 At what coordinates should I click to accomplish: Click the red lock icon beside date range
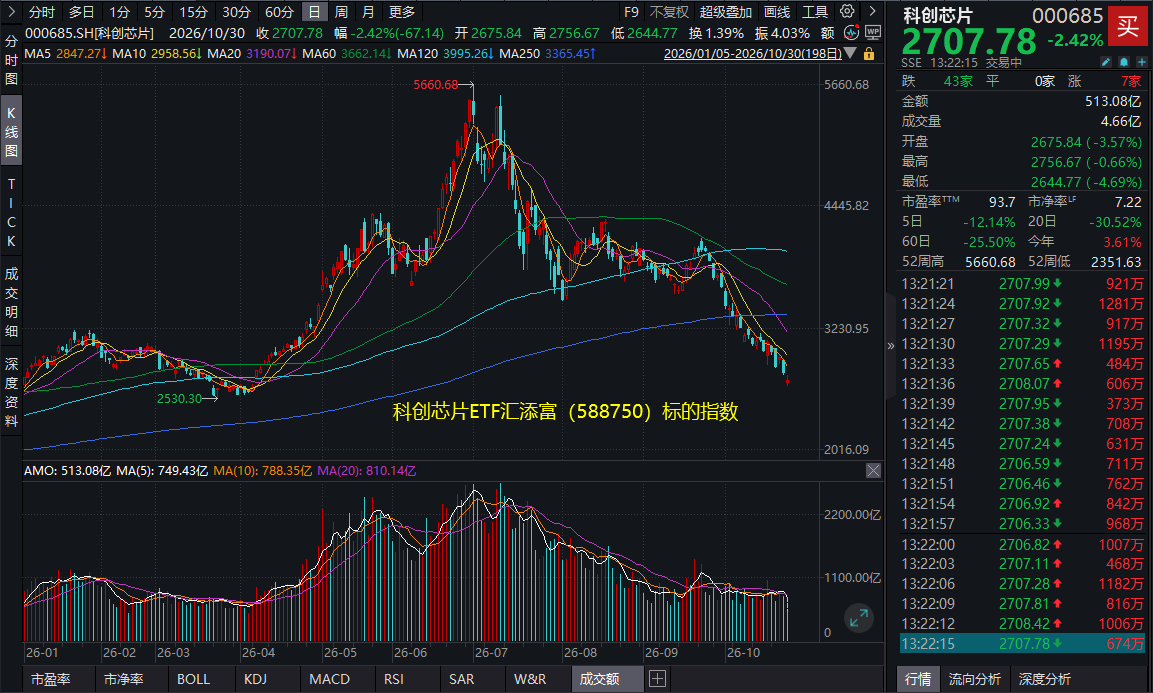click(x=869, y=54)
